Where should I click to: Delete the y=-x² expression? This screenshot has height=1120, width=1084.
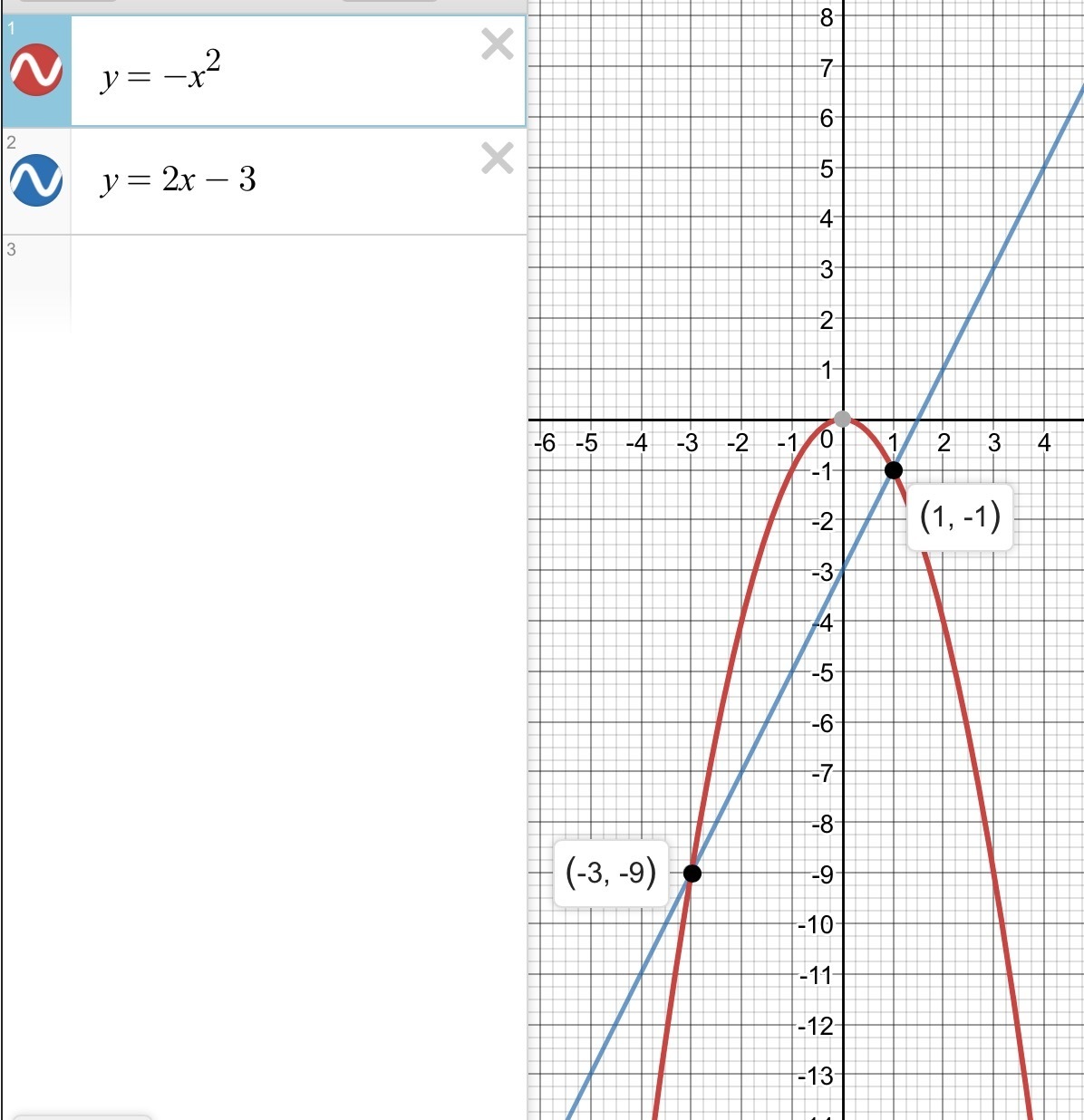(497, 44)
